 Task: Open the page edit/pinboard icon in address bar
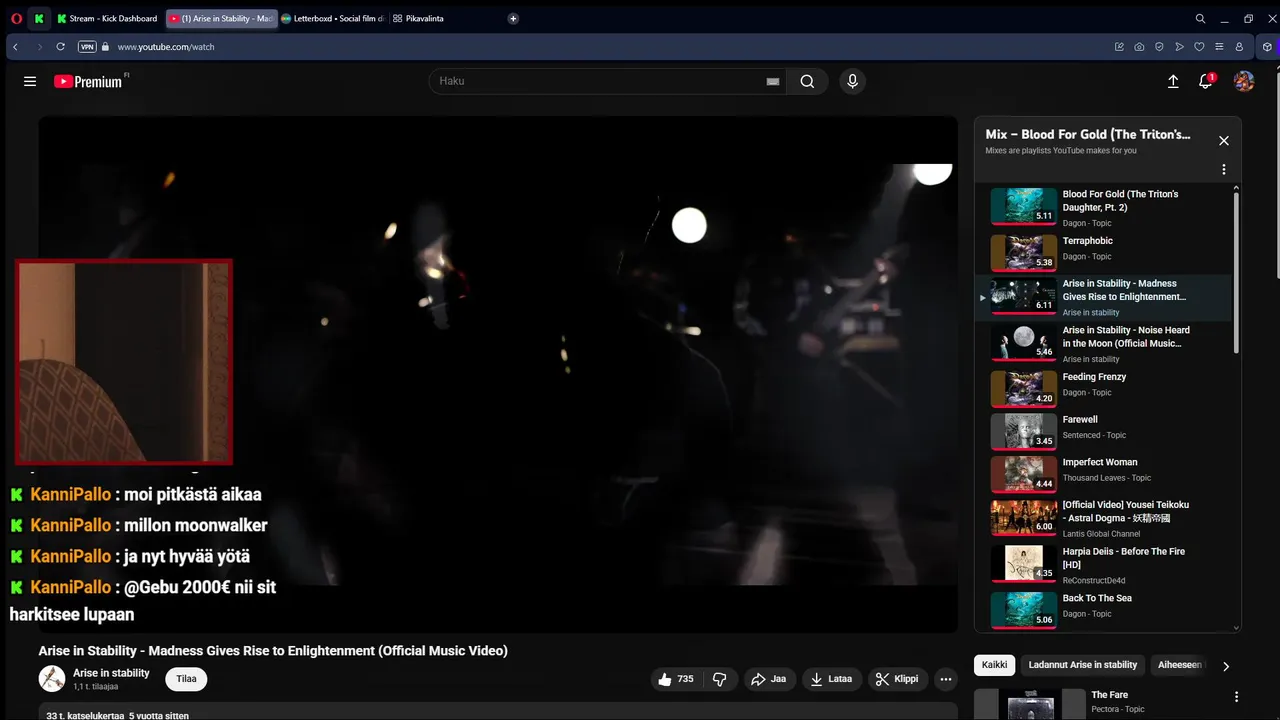pos(1119,47)
